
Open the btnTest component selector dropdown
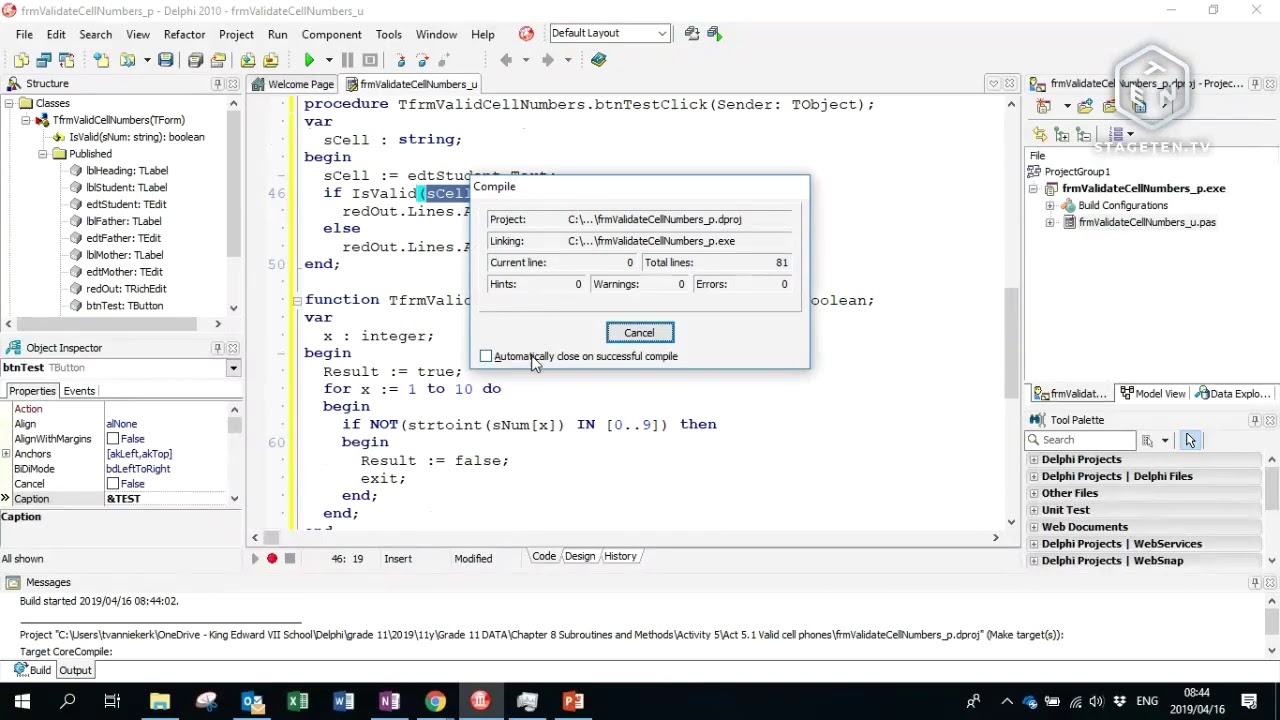[x=233, y=368]
